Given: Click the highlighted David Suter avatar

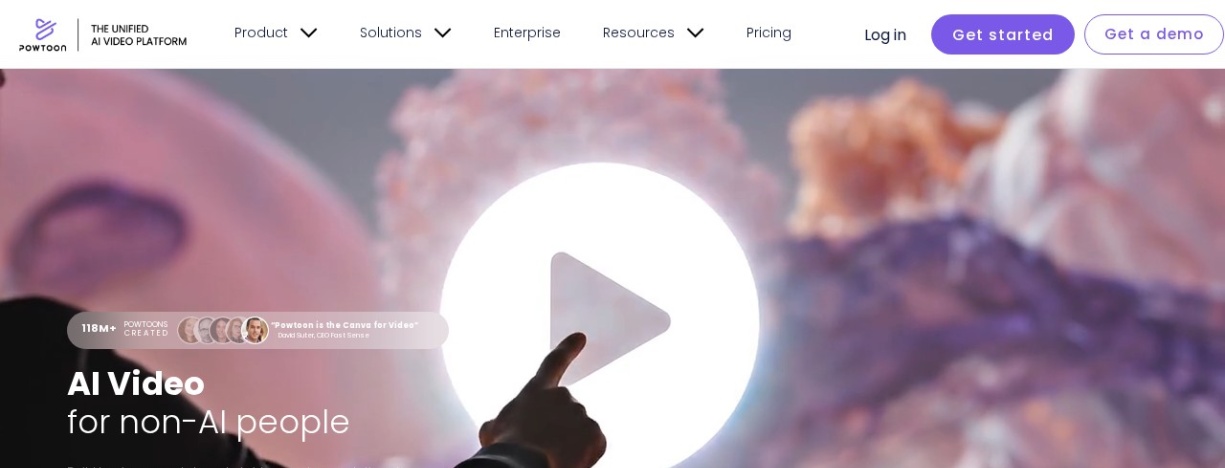Looking at the screenshot, I should click(255, 330).
